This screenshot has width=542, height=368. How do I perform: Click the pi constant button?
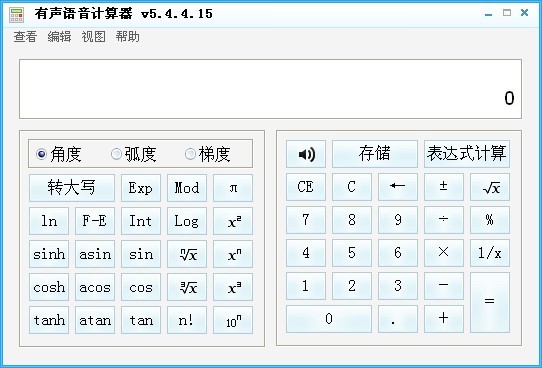click(x=233, y=188)
